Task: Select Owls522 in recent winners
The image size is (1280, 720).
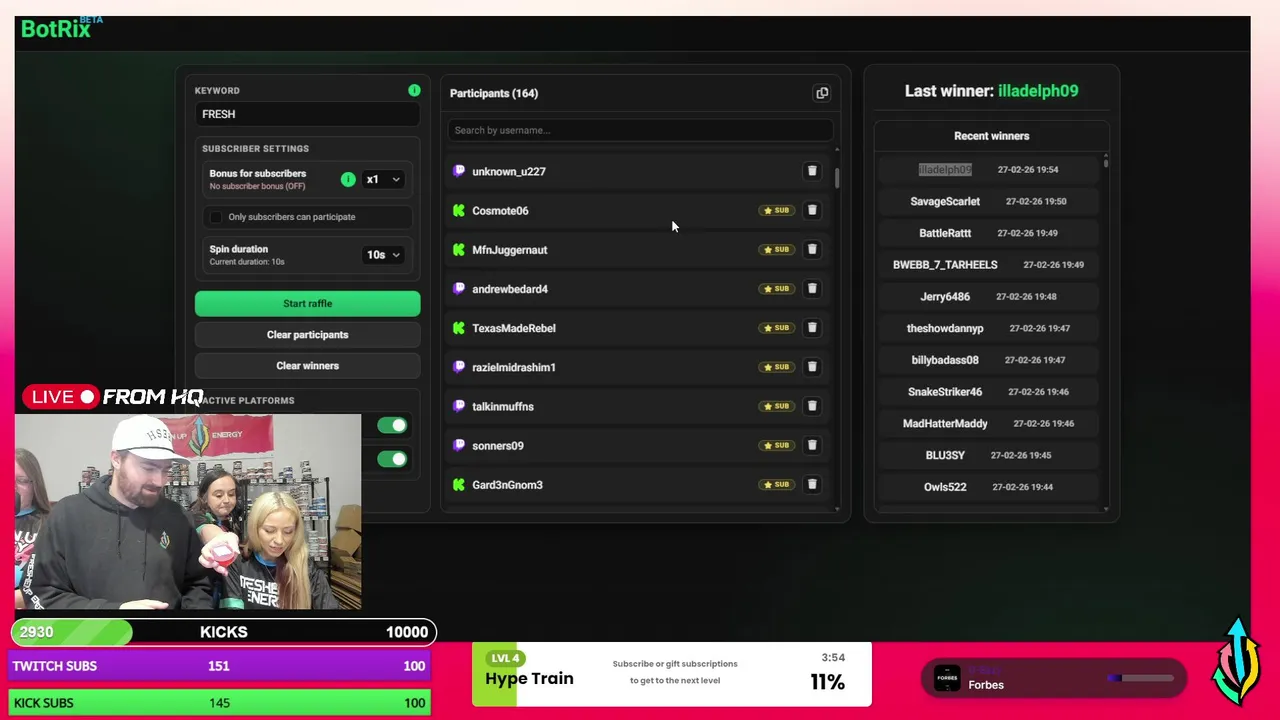Action: point(945,487)
